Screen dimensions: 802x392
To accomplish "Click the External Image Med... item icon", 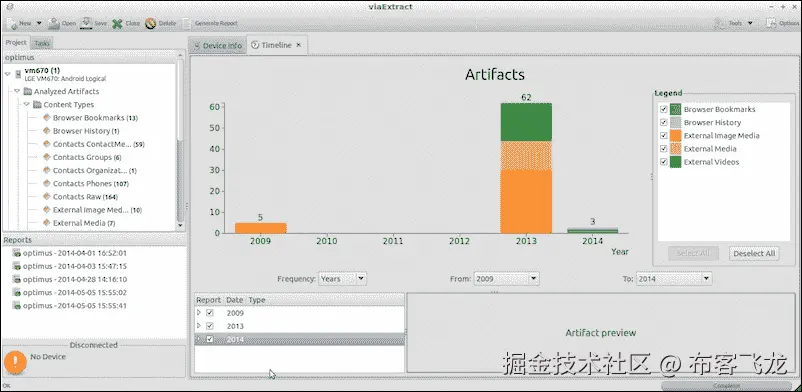I will (47, 210).
